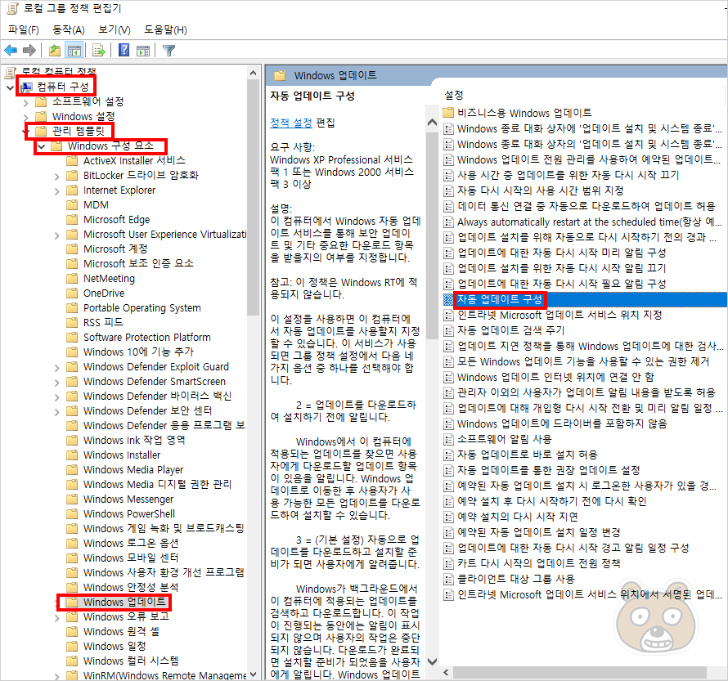Expand Windows Defender SmartScreen node
The height and width of the screenshot is (681, 728).
(57, 383)
